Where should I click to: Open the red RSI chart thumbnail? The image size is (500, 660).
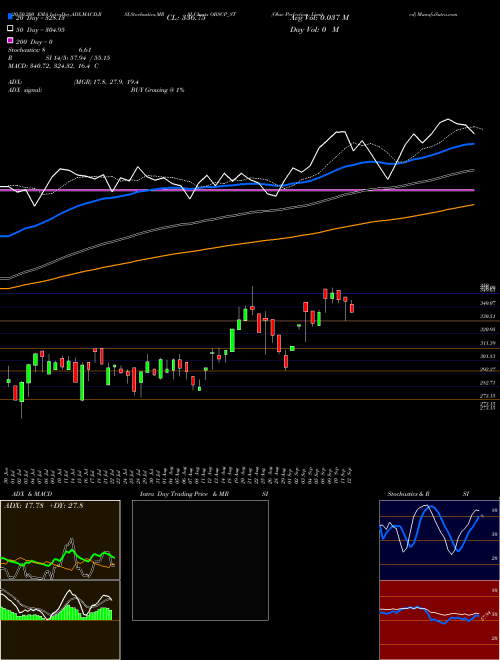tap(439, 620)
